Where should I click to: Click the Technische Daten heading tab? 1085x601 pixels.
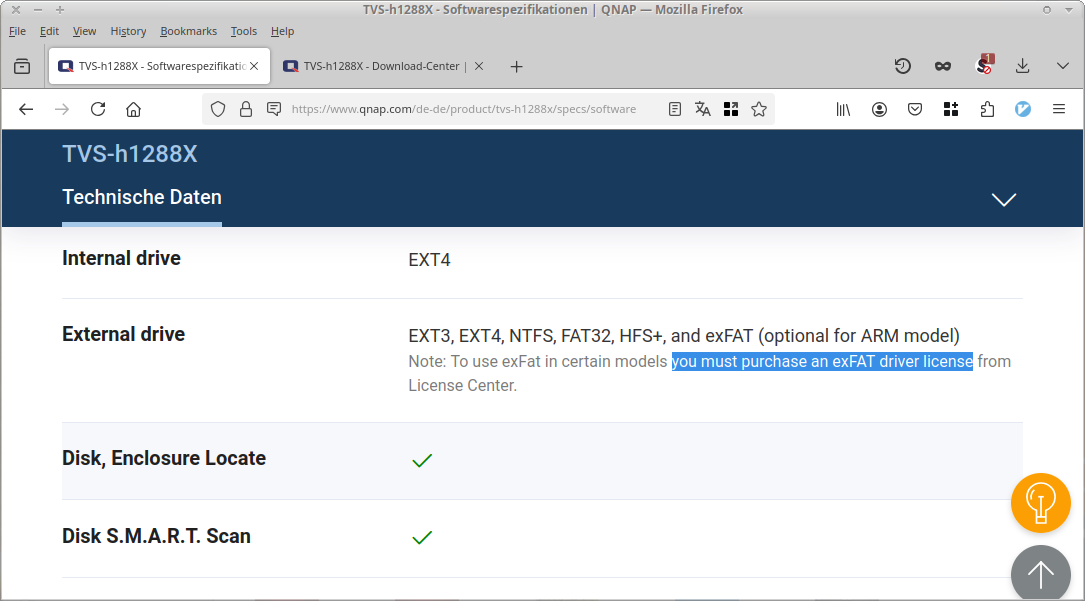pos(142,197)
